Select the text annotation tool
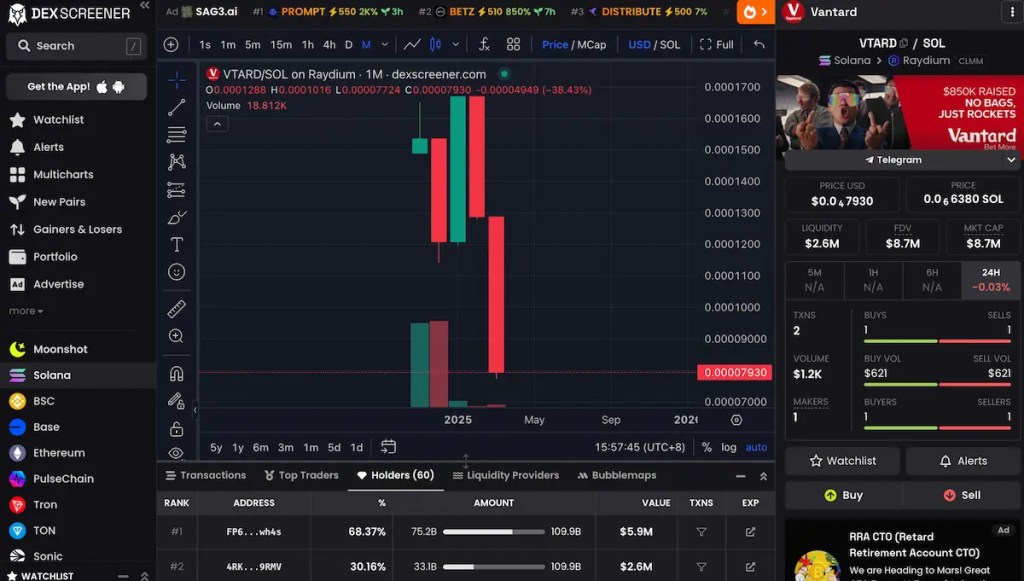The image size is (1024, 581). pyautogui.click(x=177, y=244)
